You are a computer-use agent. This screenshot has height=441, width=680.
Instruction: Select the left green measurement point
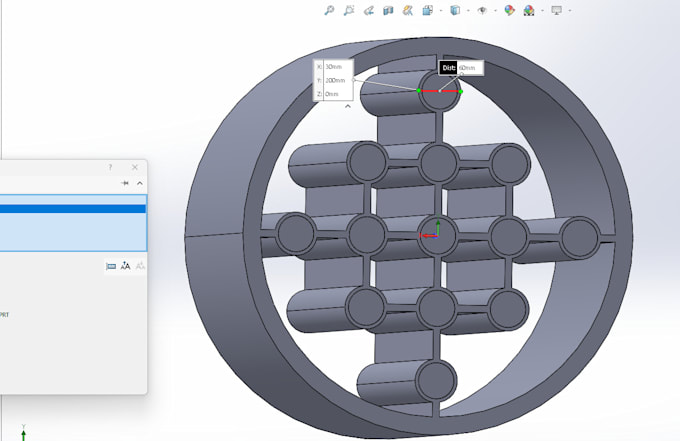[x=418, y=90]
